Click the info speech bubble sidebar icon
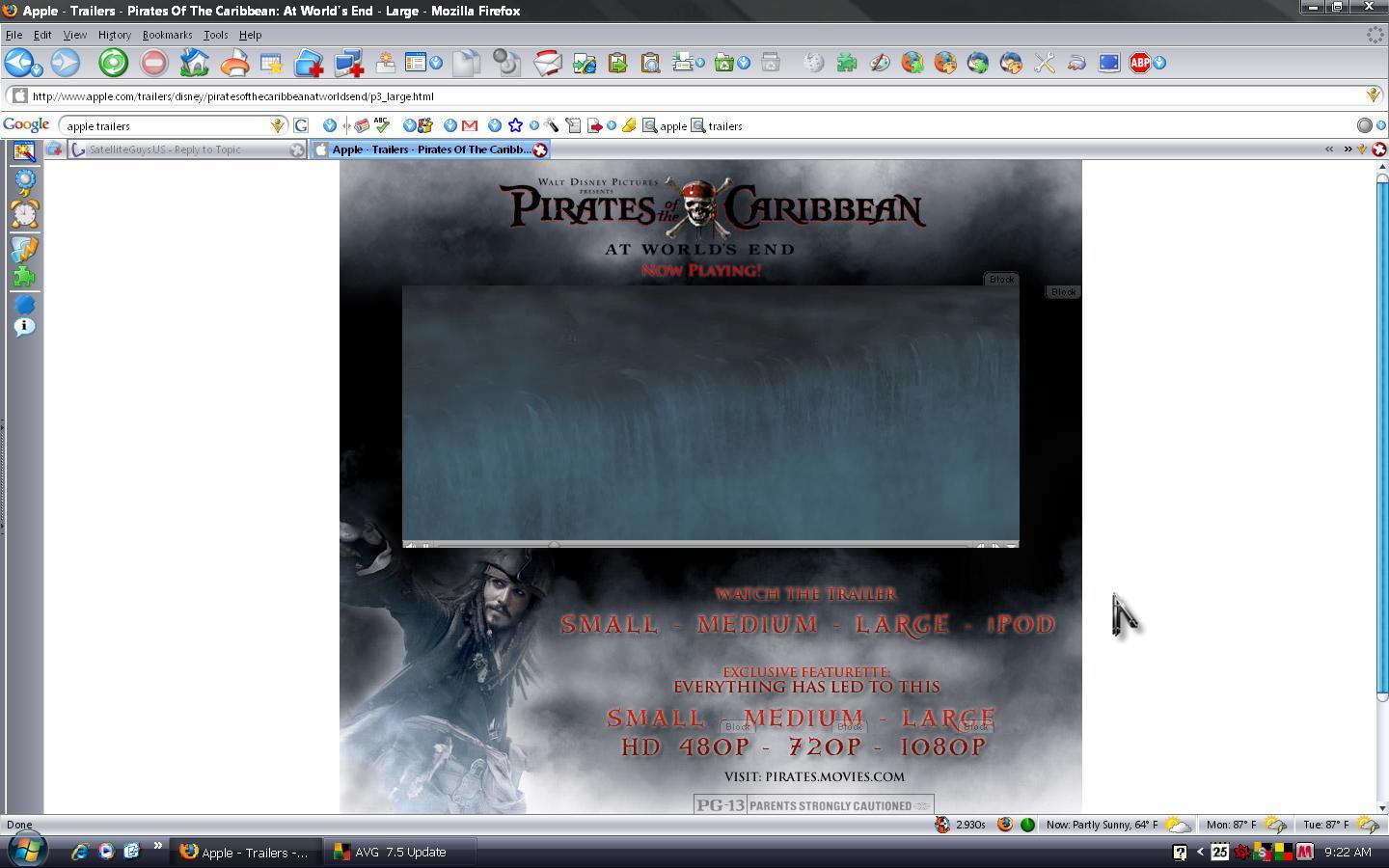The height and width of the screenshot is (868, 1389). (24, 328)
